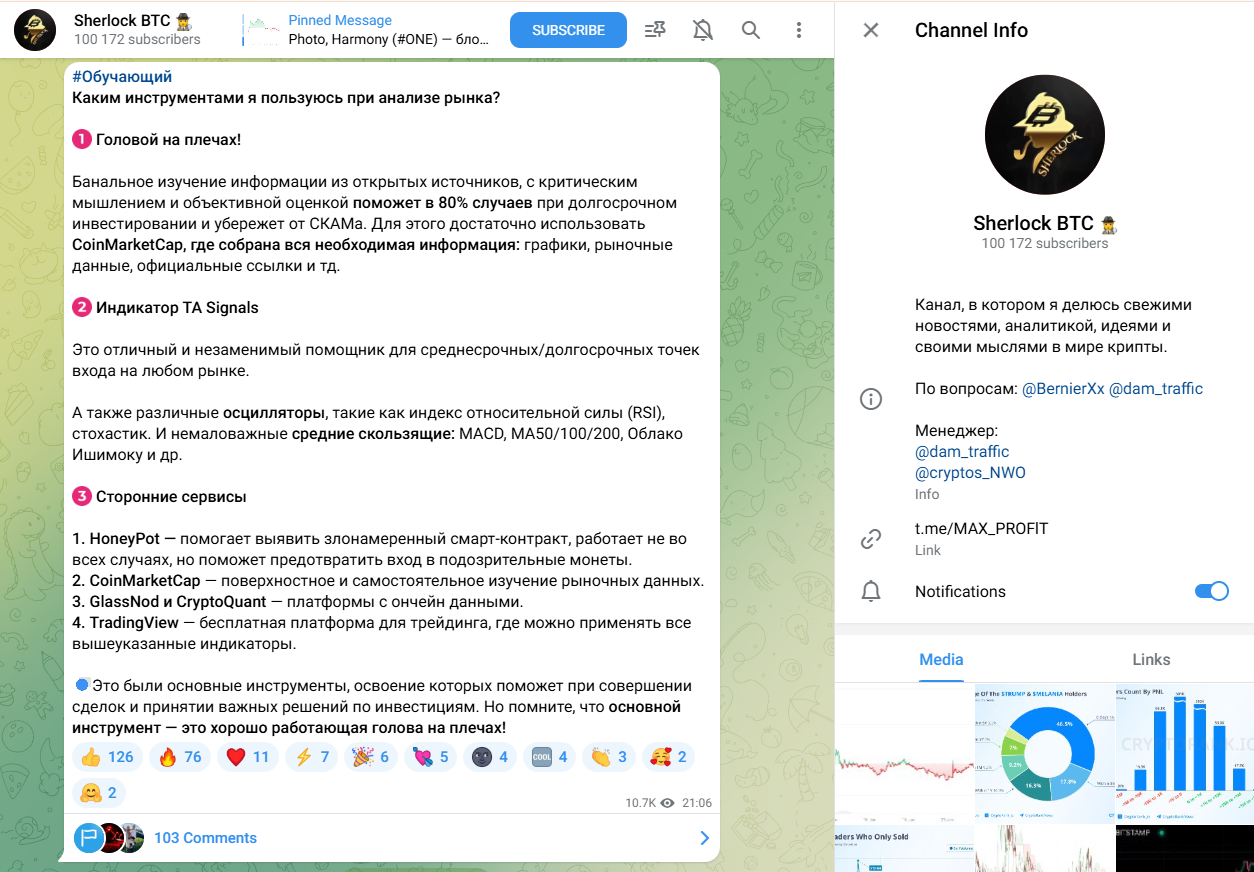React with lightning bolt (7)
Viewport: 1254px width, 872px height.
point(312,757)
